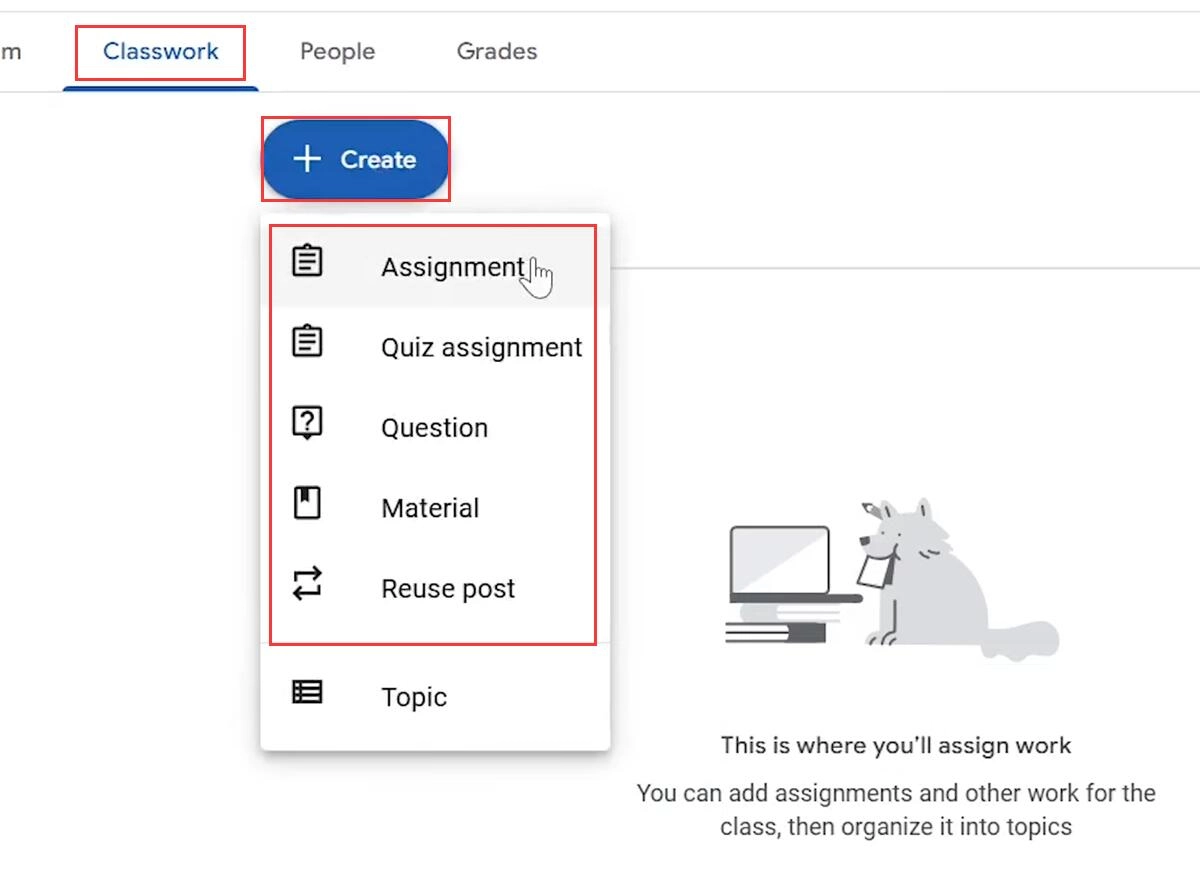Choose Quiz assignment from the menu

click(x=481, y=347)
